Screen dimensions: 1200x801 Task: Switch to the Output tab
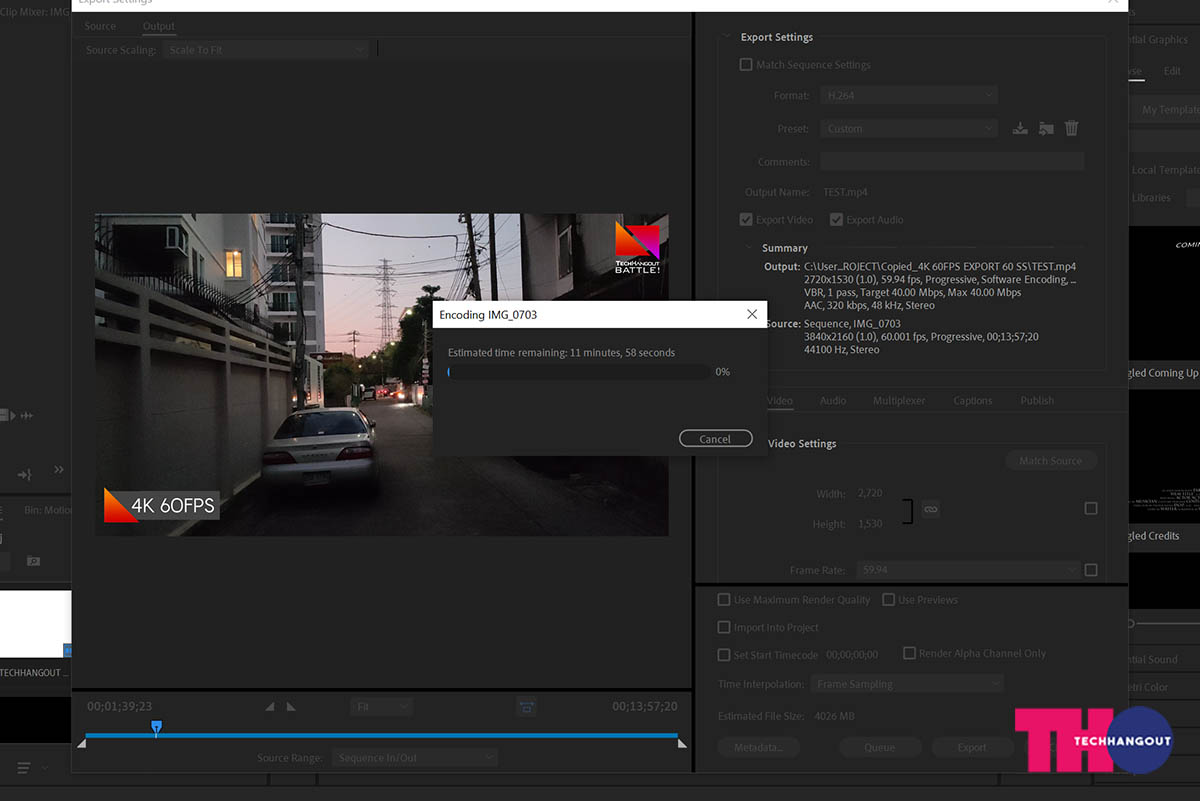tap(159, 26)
